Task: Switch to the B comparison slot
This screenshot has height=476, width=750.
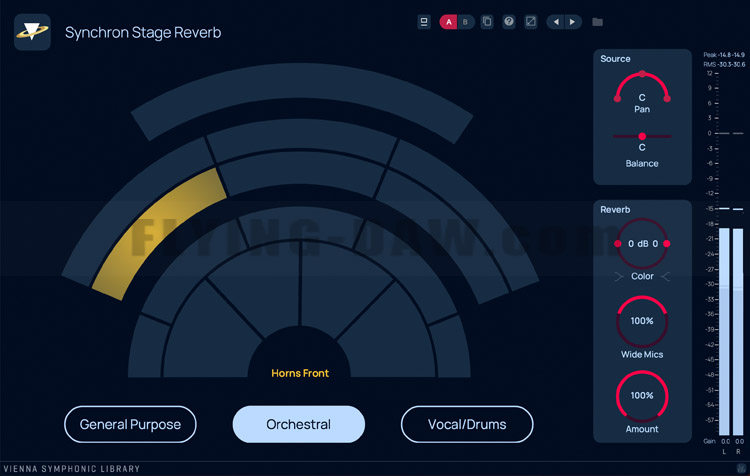Action: point(465,21)
